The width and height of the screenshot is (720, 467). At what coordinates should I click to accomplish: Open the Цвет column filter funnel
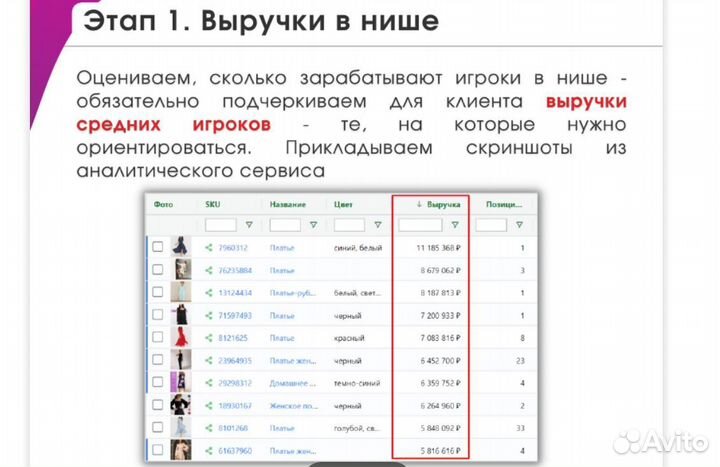tap(377, 225)
